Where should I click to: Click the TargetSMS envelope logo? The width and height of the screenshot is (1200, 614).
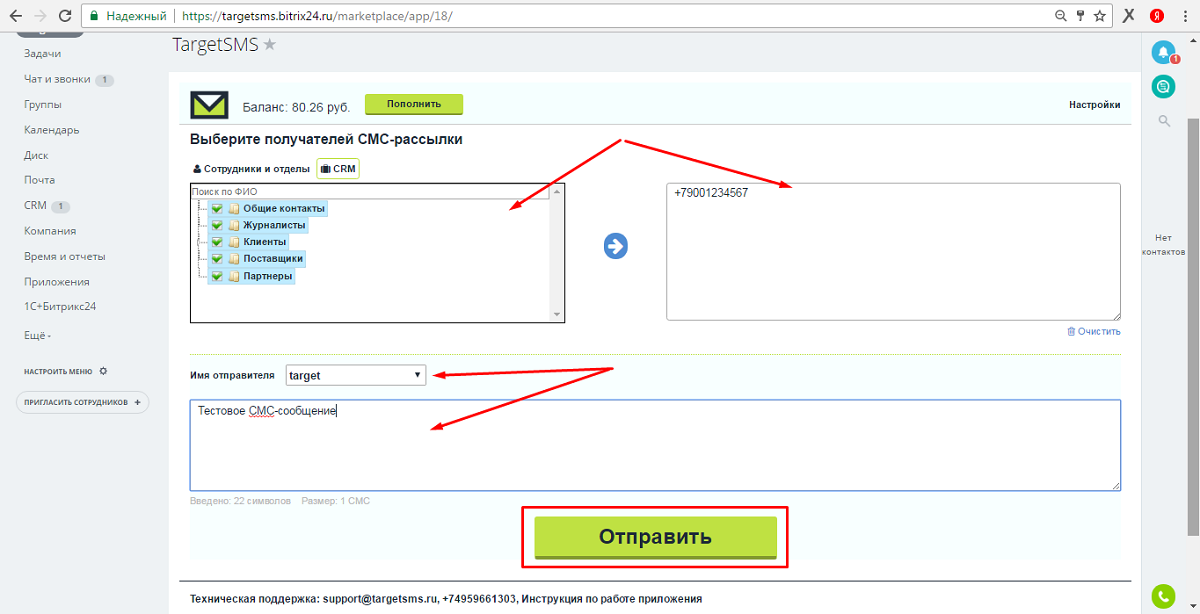click(x=210, y=104)
